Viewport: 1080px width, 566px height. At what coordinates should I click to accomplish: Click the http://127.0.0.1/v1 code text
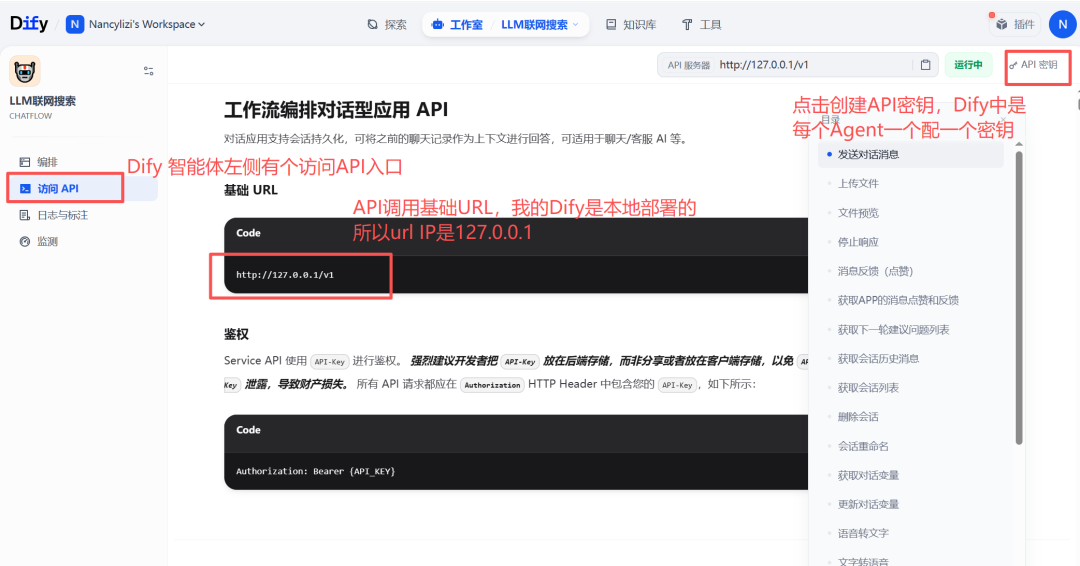click(284, 275)
